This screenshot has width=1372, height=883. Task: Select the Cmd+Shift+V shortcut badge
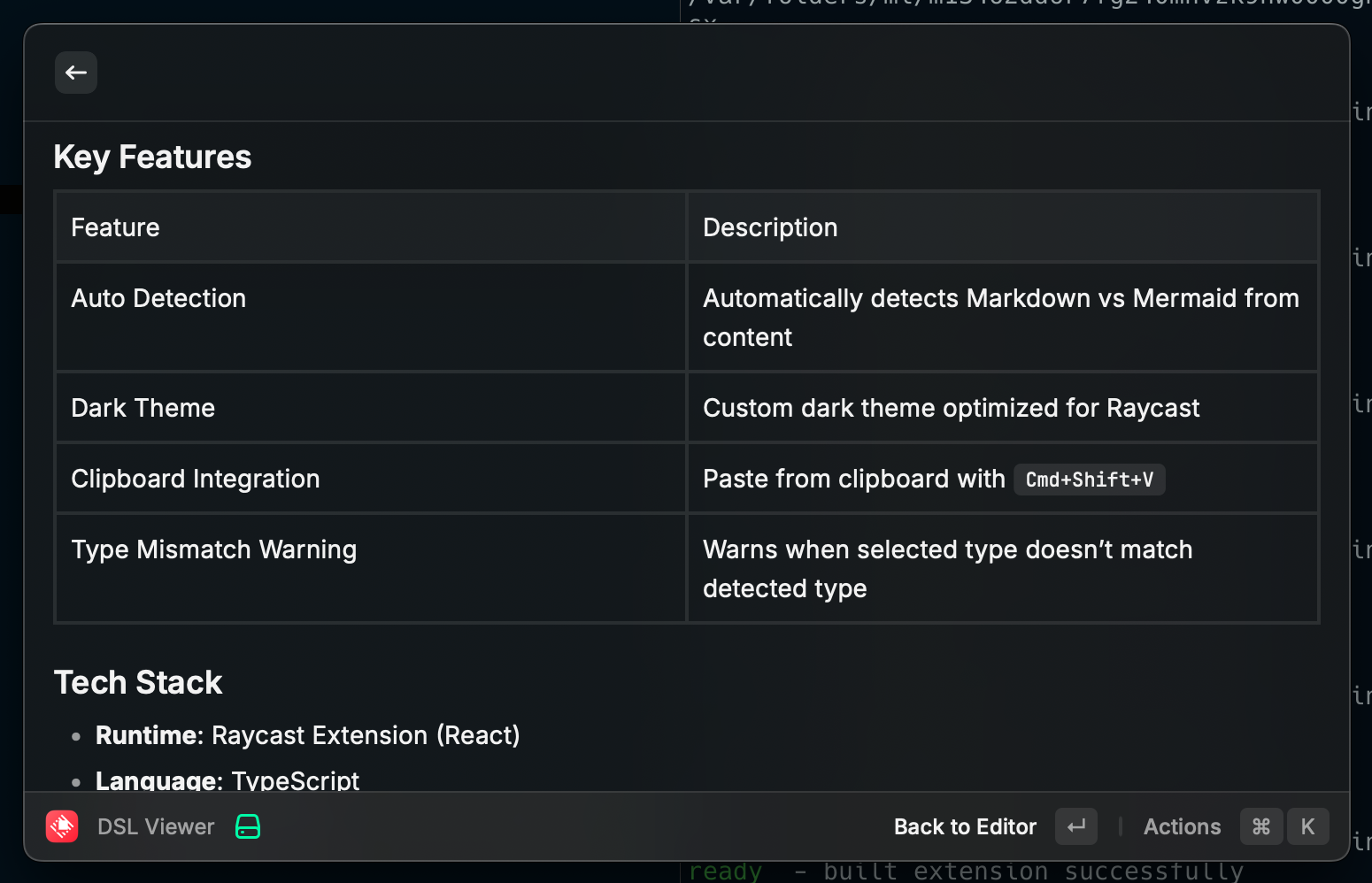[x=1089, y=479]
